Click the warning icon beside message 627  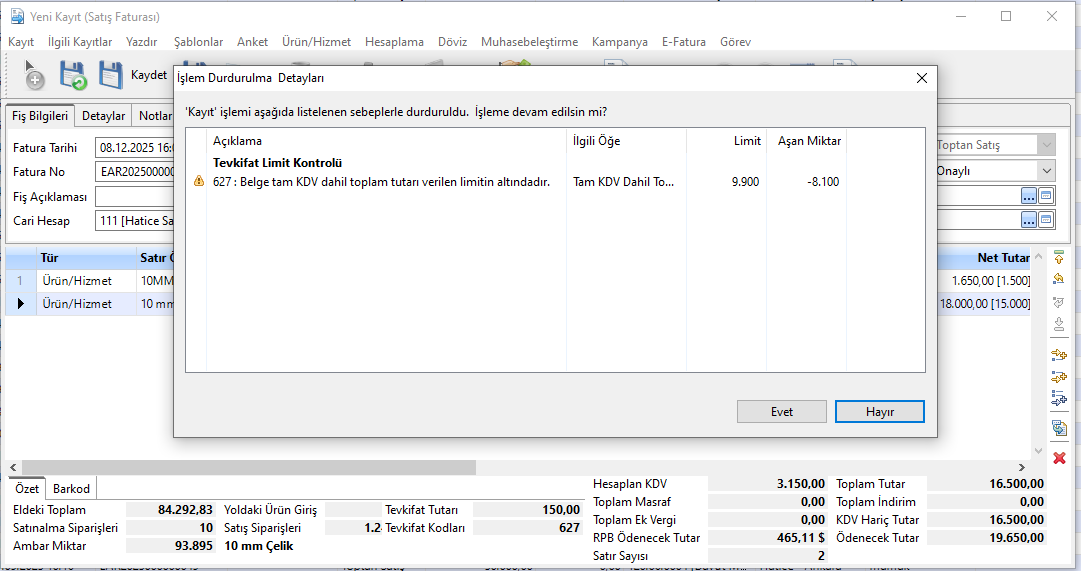(199, 182)
